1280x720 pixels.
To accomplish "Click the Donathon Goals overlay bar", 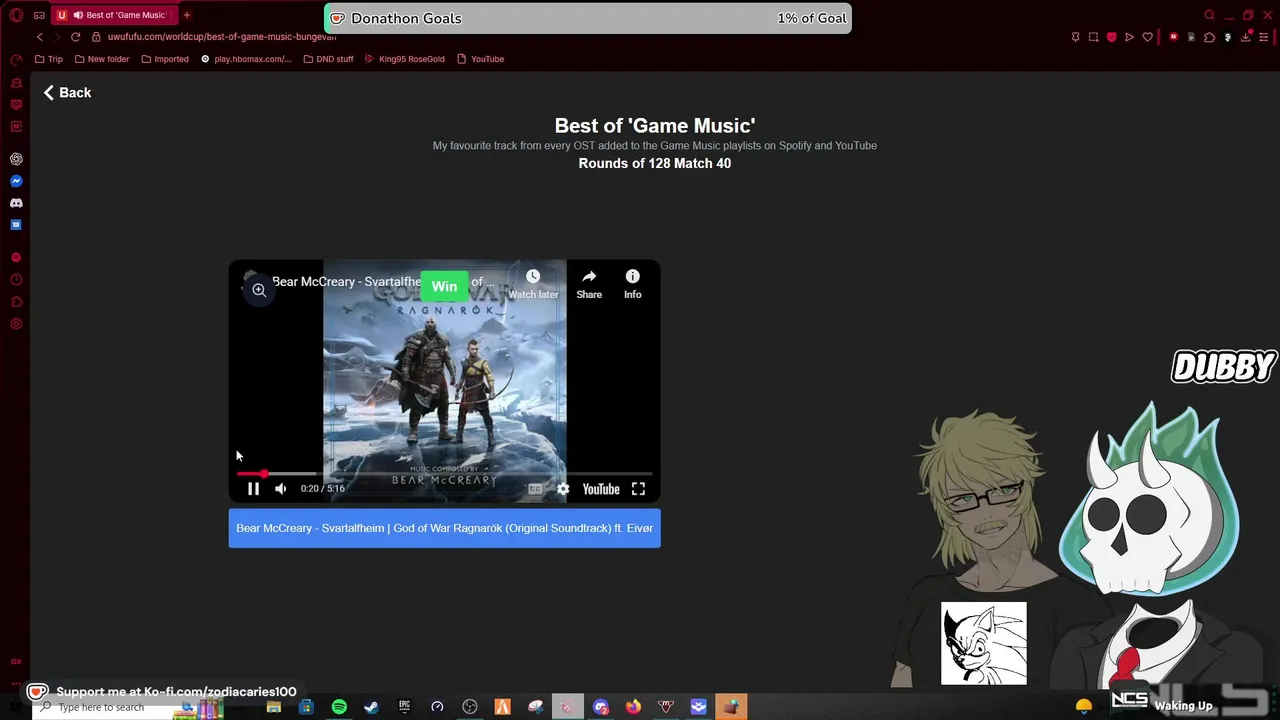I will [x=588, y=18].
